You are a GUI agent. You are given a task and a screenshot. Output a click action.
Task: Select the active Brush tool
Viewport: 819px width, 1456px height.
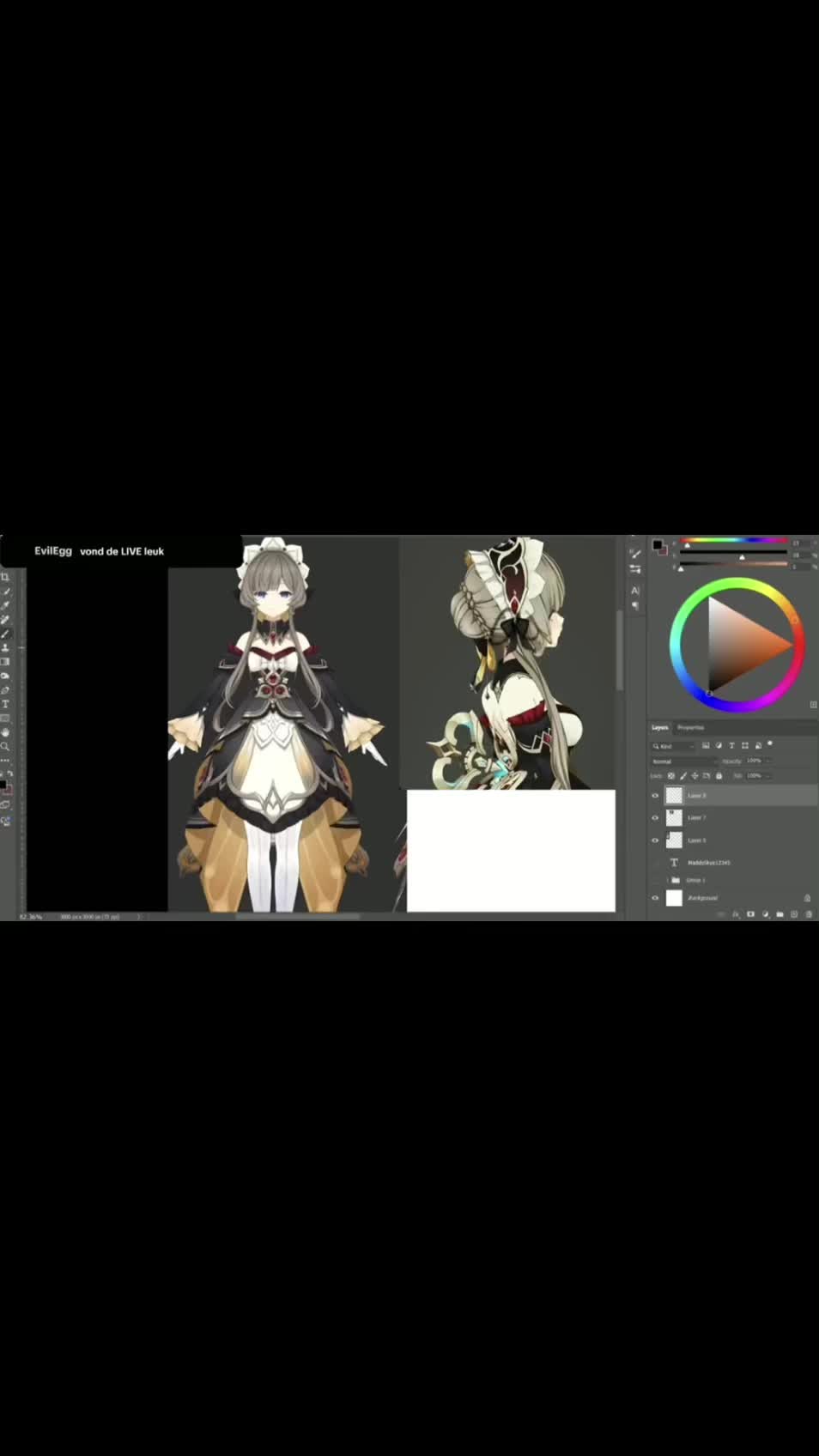tap(5, 634)
